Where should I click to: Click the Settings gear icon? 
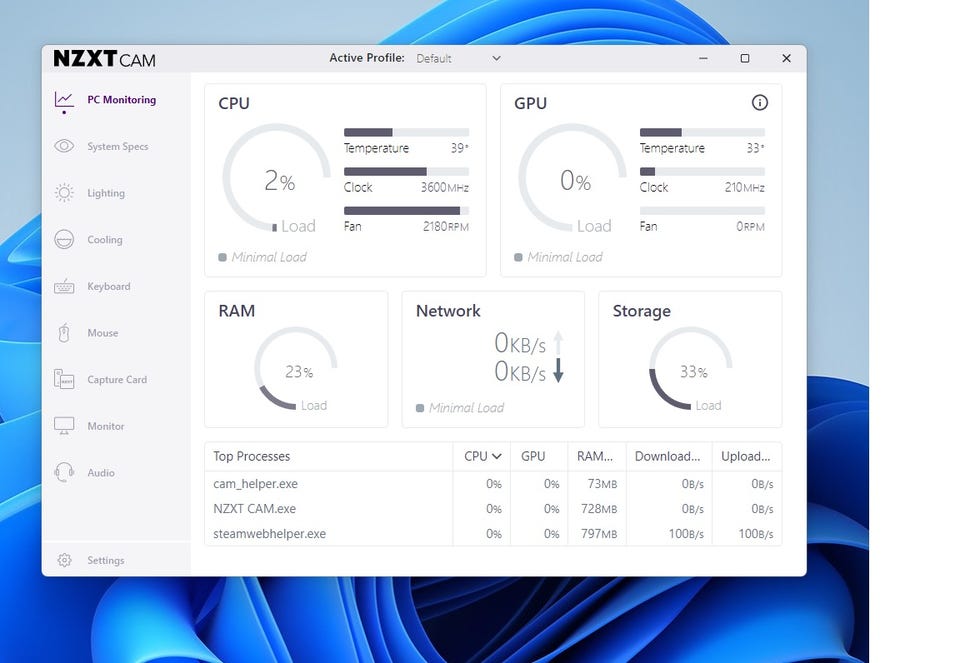(x=64, y=560)
